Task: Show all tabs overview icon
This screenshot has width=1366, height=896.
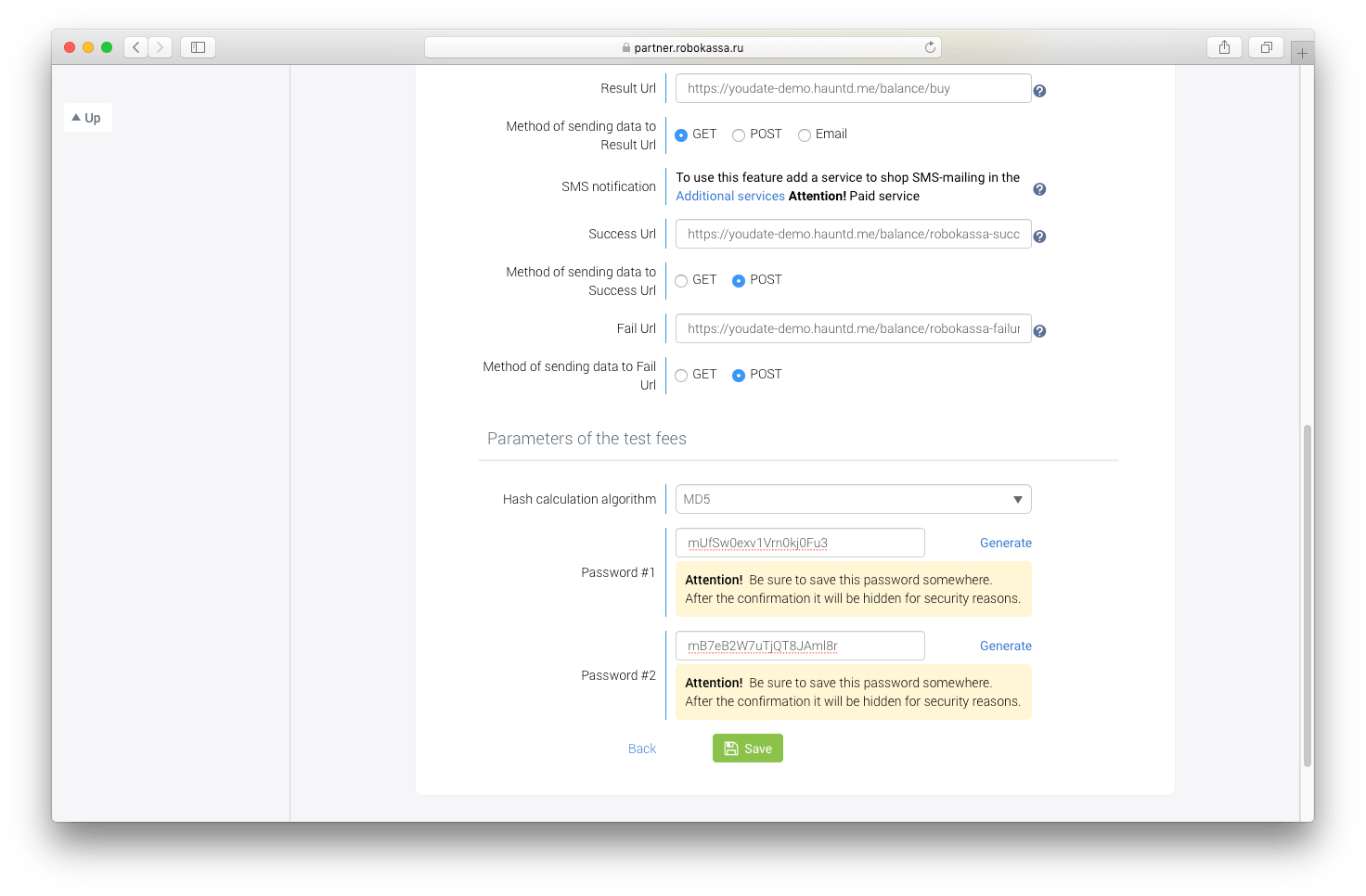Action: click(1266, 47)
